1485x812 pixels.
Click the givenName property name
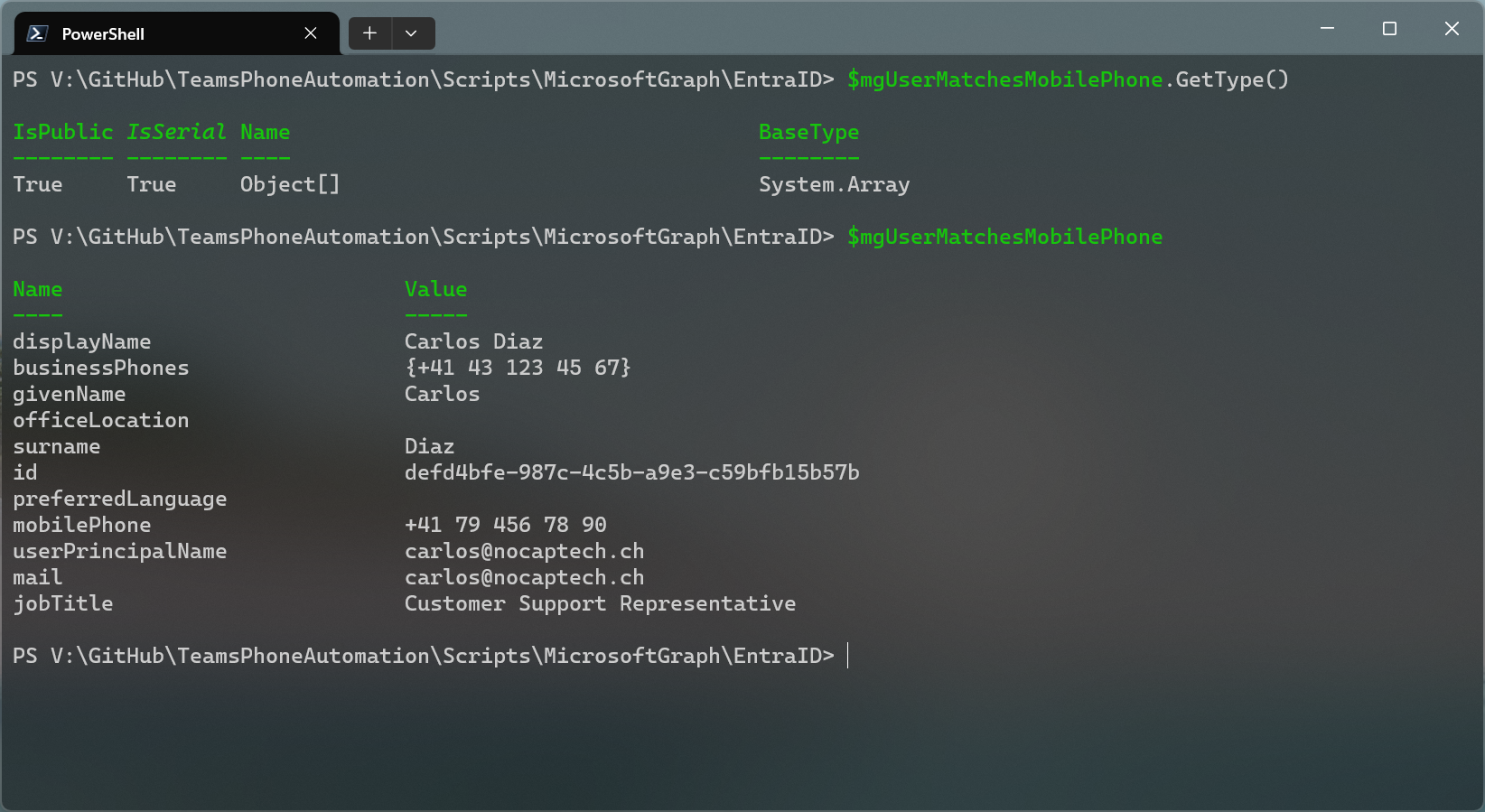tap(70, 394)
